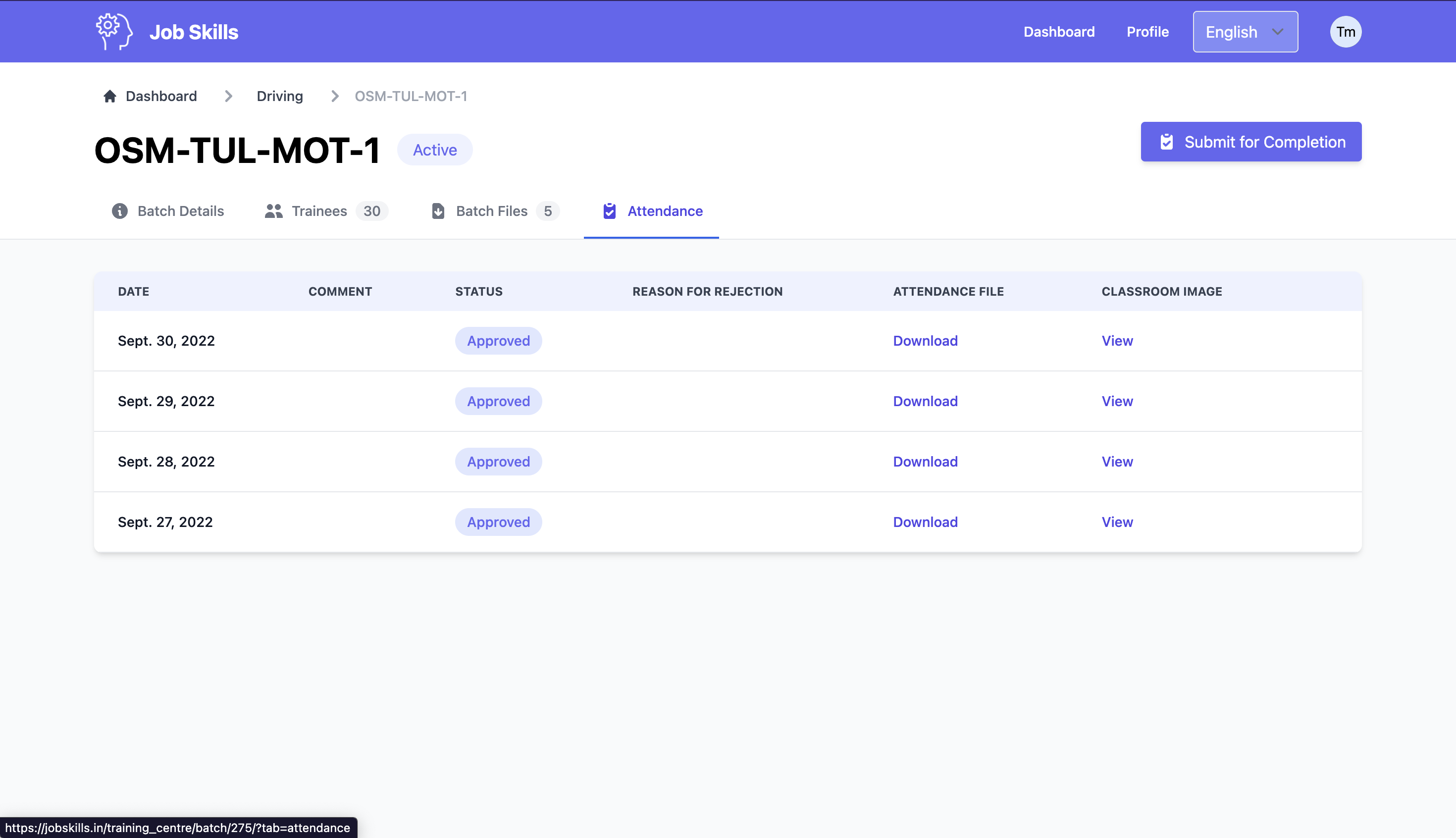Download Sept. 27, 2022 attendance file

point(925,522)
